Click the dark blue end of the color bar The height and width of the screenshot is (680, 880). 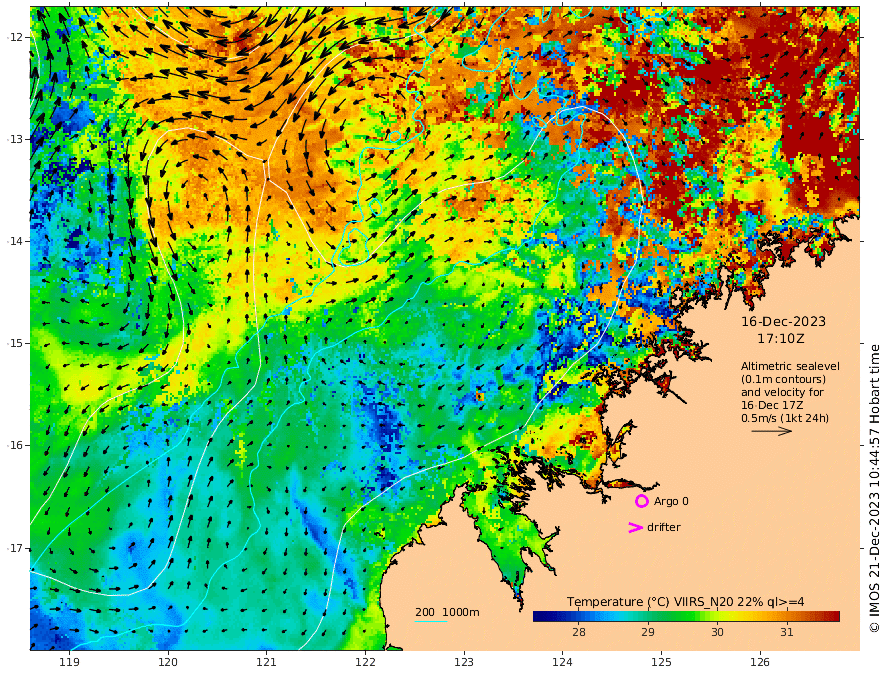538,616
